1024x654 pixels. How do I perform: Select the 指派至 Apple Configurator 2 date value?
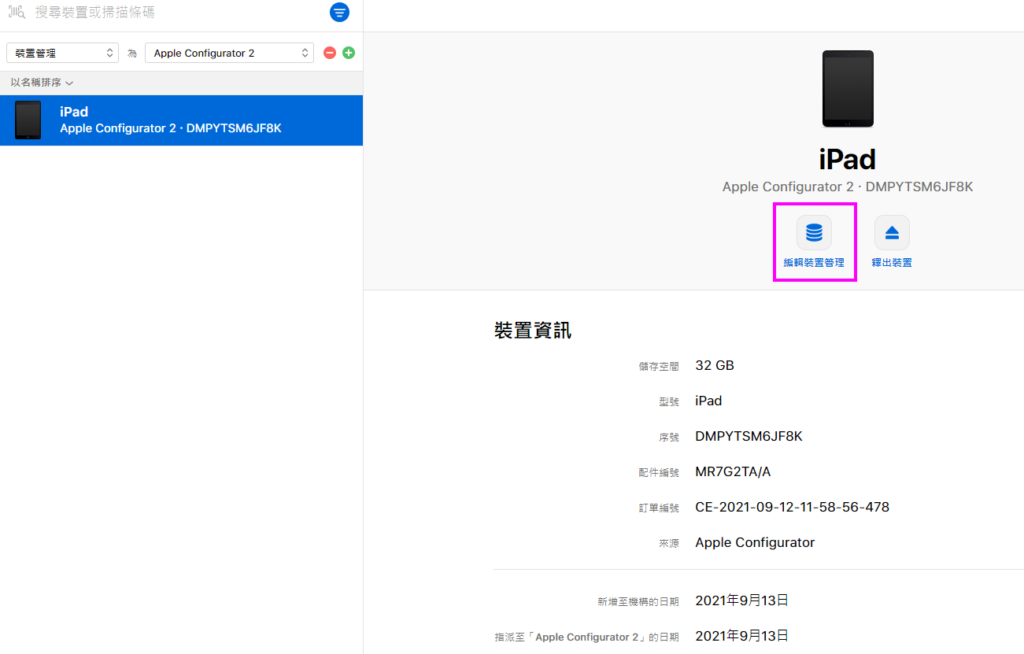pyautogui.click(x=742, y=636)
